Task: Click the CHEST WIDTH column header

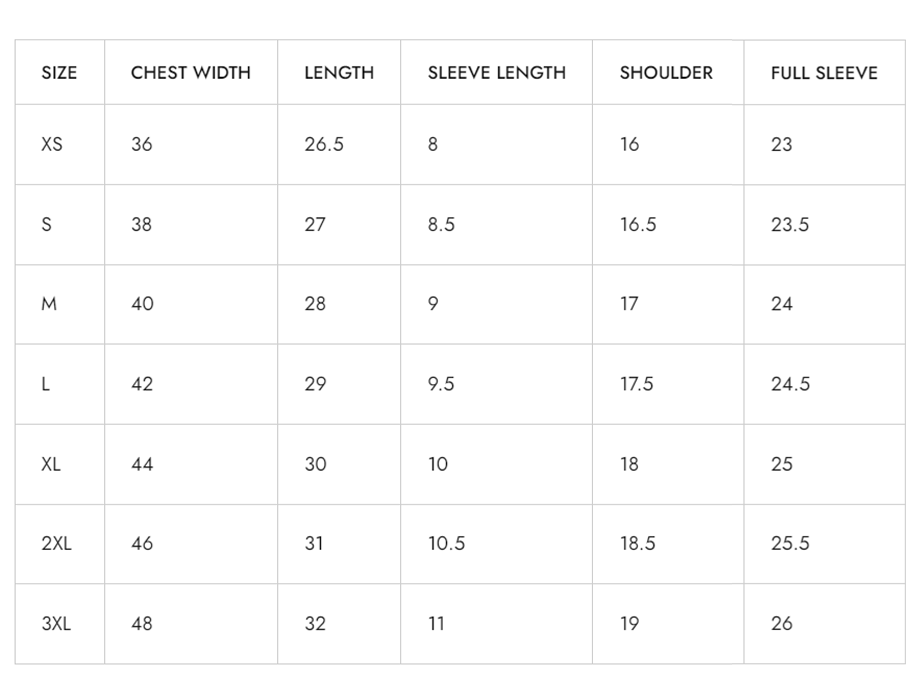Action: click(x=191, y=73)
